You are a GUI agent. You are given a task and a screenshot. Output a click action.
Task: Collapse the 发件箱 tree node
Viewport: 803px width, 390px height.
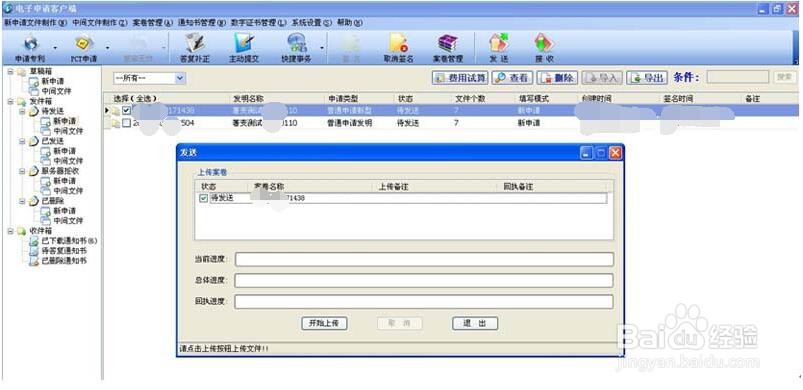(11, 101)
